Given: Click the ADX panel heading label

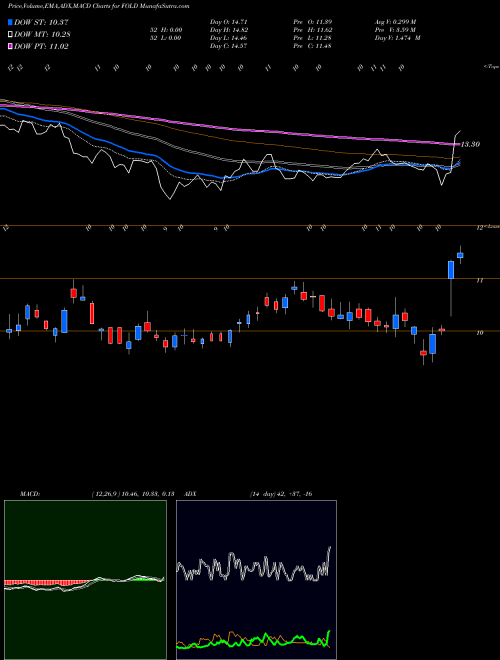Looking at the screenshot, I should click(191, 494).
